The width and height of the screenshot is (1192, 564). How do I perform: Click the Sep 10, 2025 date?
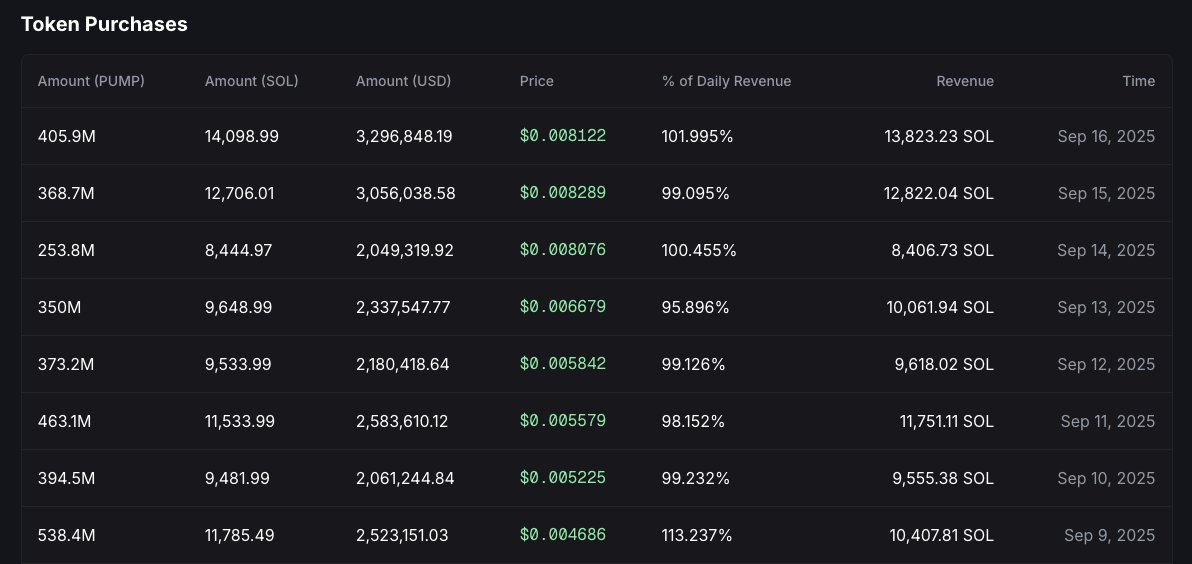[1106, 479]
